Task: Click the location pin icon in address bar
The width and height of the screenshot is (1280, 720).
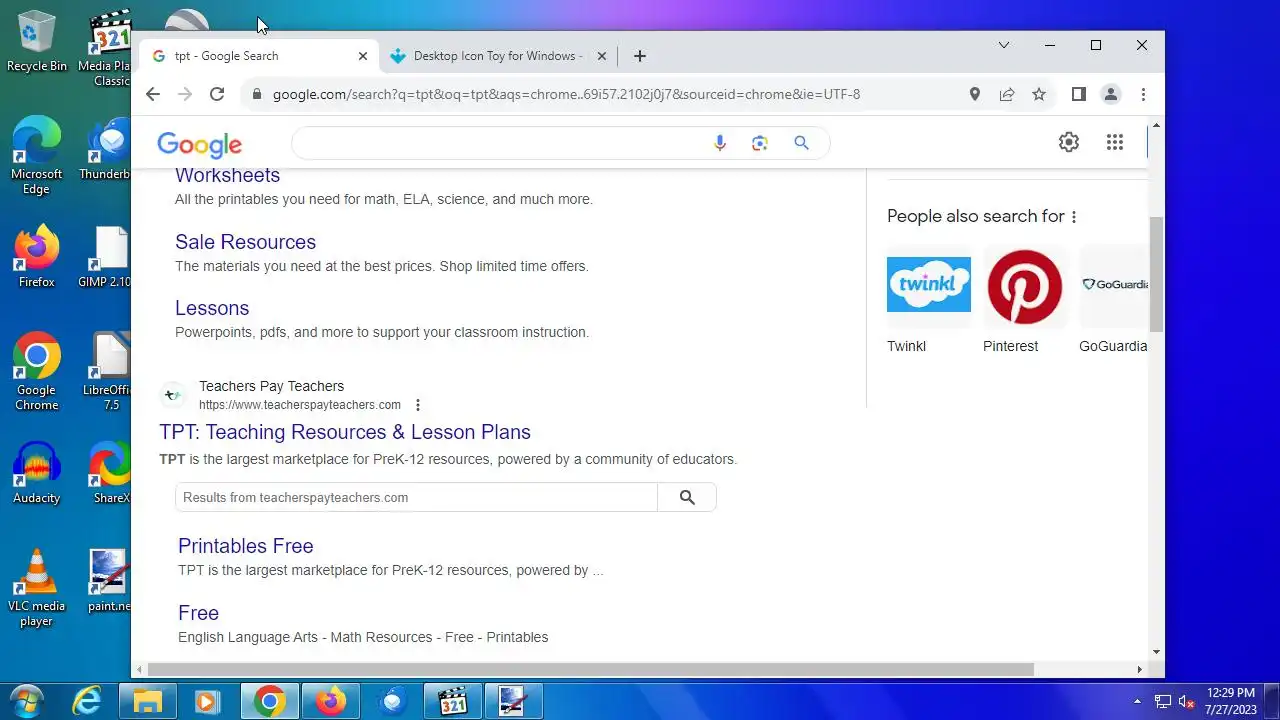Action: (975, 94)
